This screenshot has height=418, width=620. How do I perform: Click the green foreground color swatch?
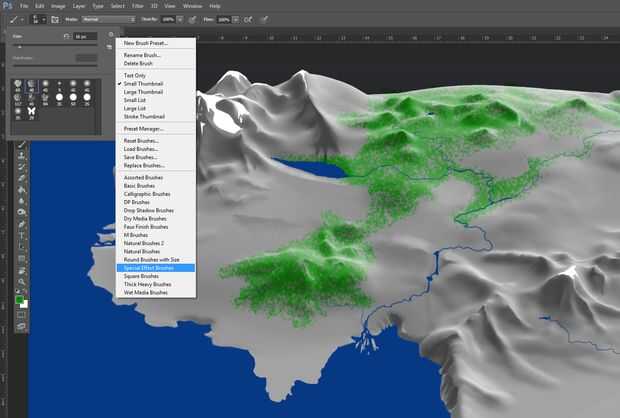click(19, 297)
